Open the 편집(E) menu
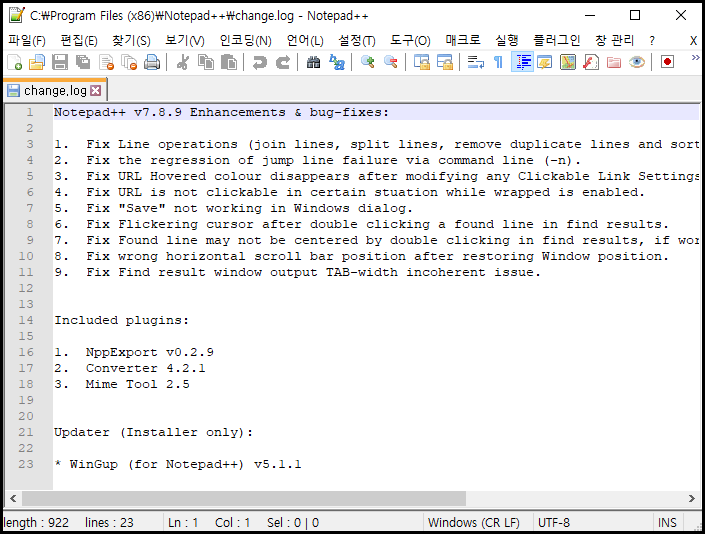 (79, 40)
